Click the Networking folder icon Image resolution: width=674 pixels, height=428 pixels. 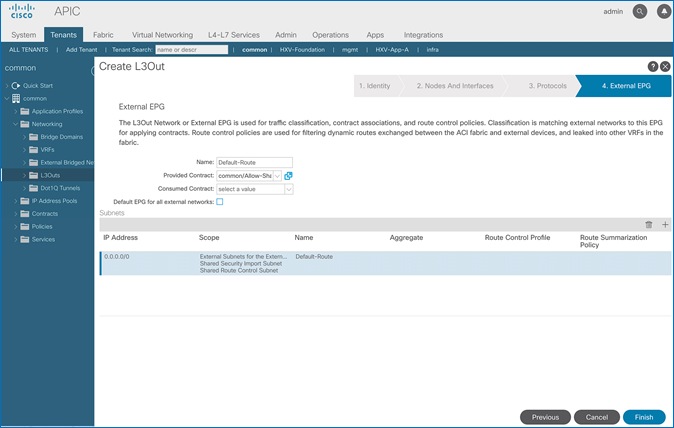(x=25, y=124)
